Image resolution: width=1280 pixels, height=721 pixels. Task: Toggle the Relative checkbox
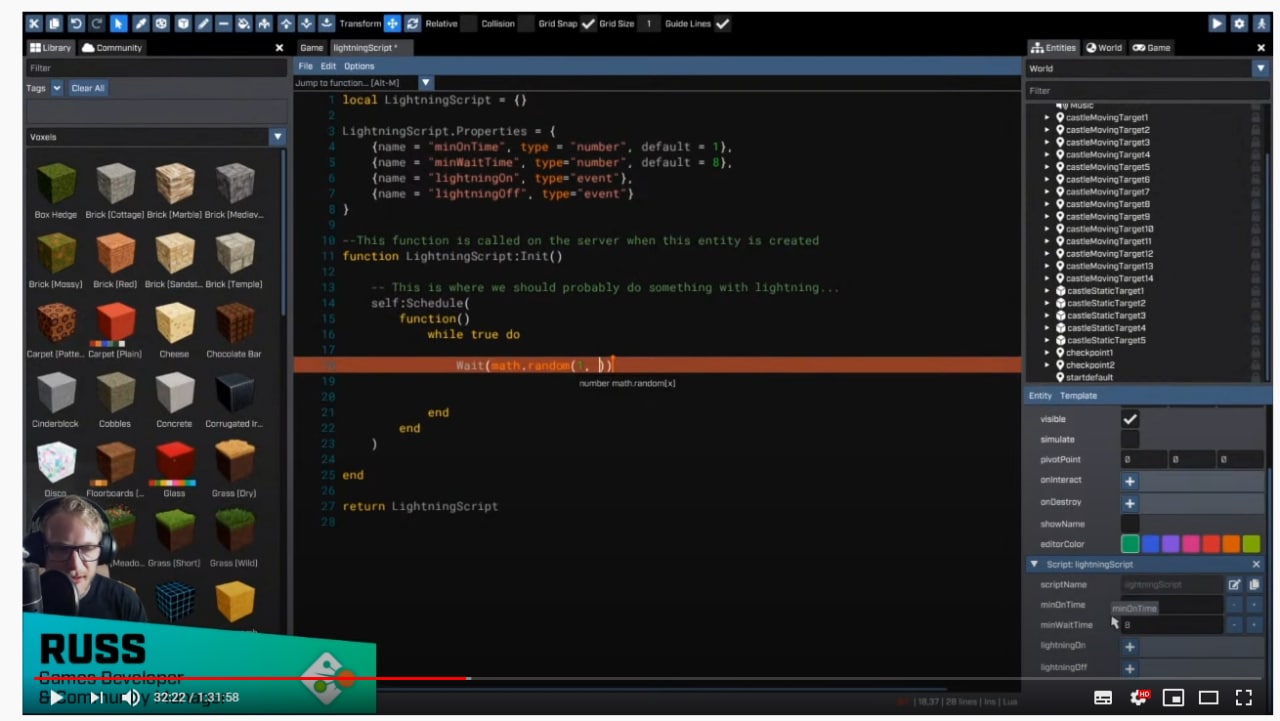[x=468, y=23]
